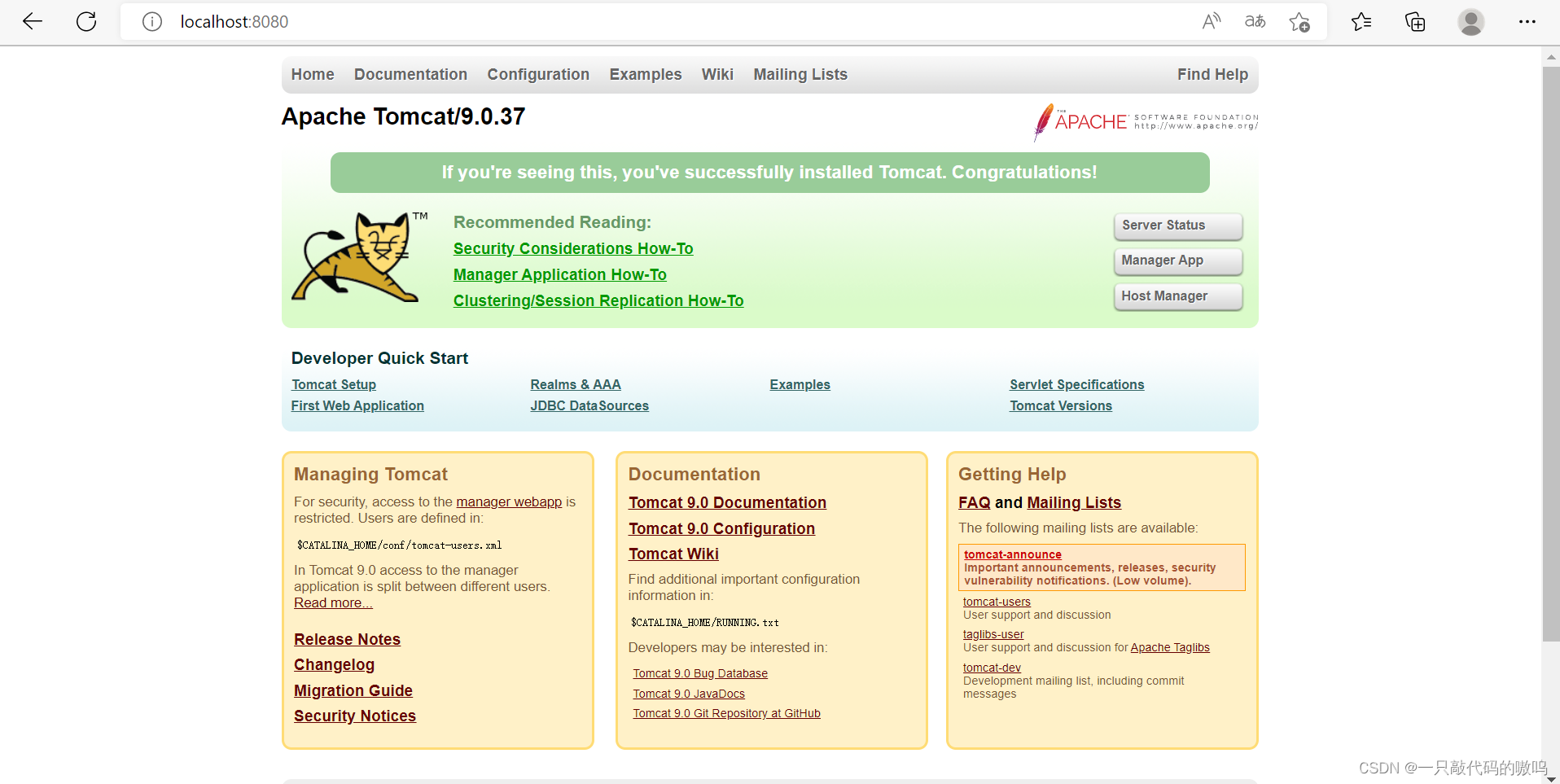View site information icon in address bar
1560x784 pixels.
point(152,22)
